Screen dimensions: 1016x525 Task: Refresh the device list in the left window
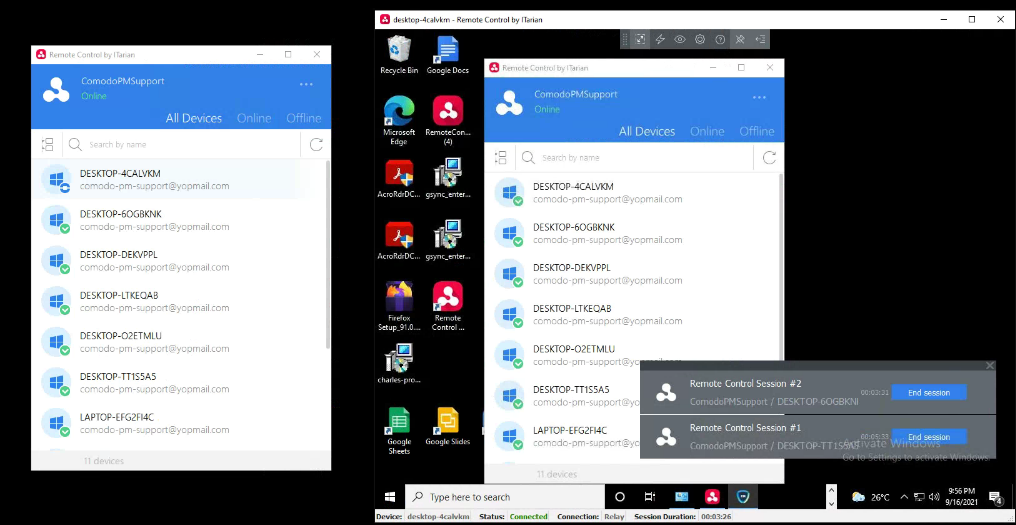pos(316,145)
